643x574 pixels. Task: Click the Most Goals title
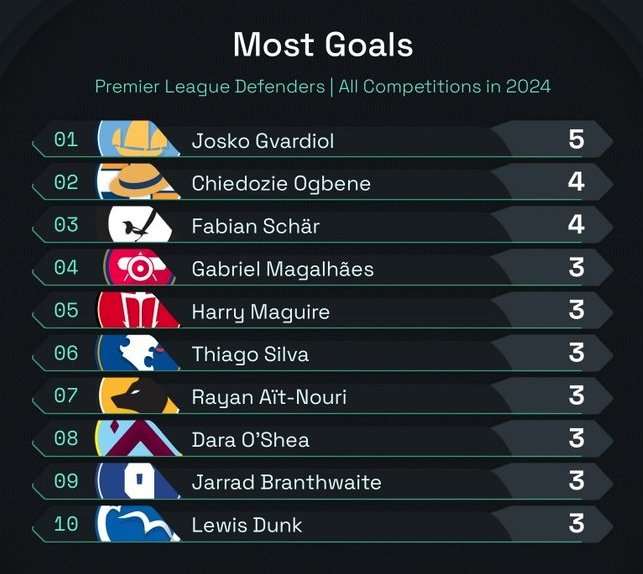[x=323, y=44]
